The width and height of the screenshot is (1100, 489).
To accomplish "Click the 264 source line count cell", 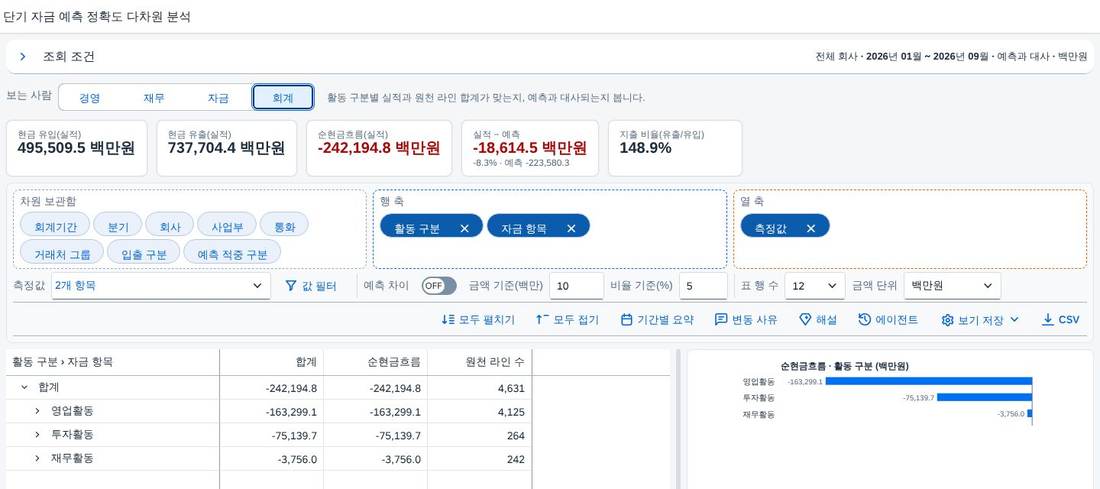I will 480,436.
